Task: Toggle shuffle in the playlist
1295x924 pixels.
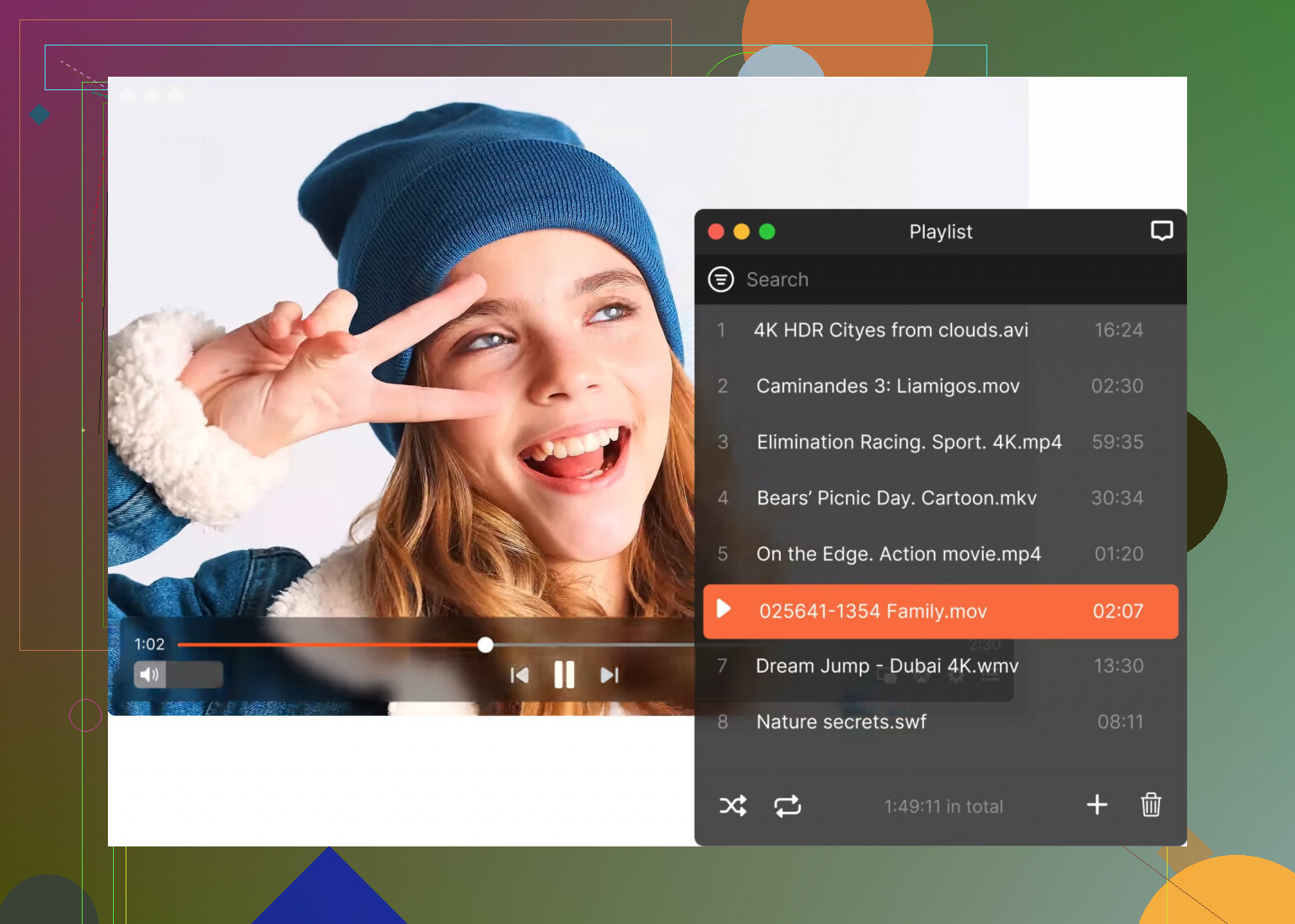Action: [x=733, y=806]
